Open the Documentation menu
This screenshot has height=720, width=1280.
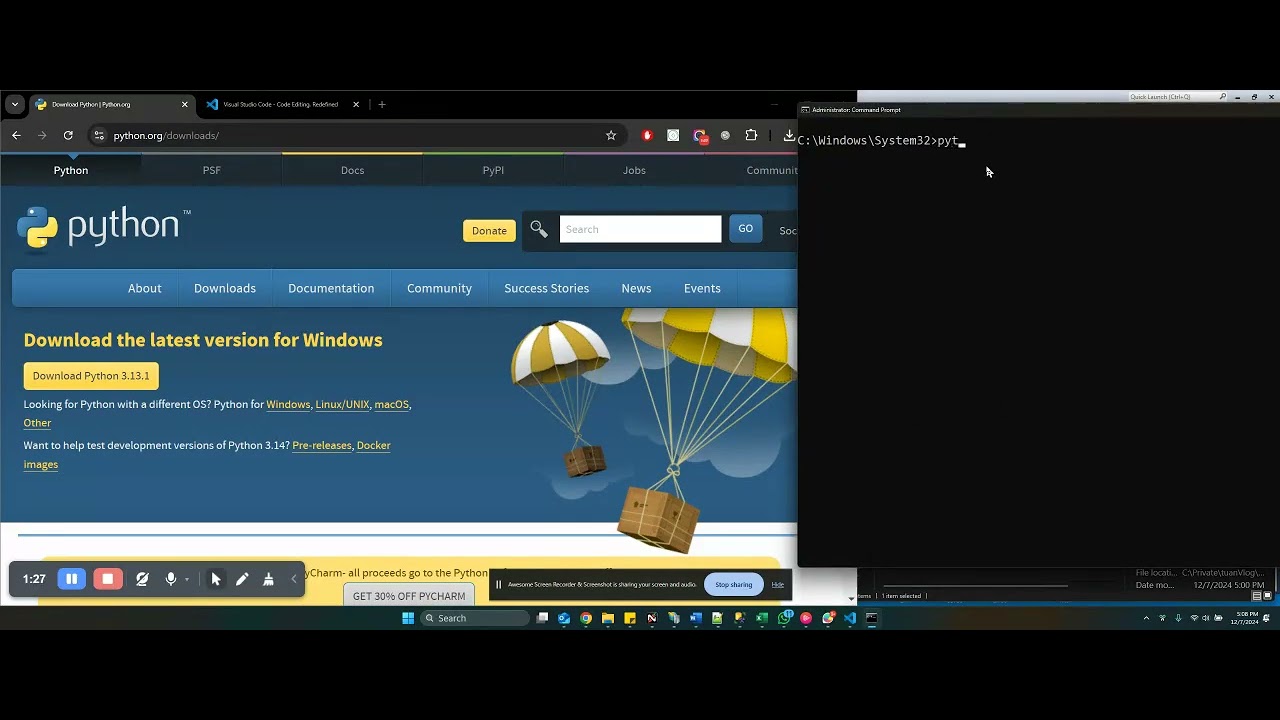[331, 288]
